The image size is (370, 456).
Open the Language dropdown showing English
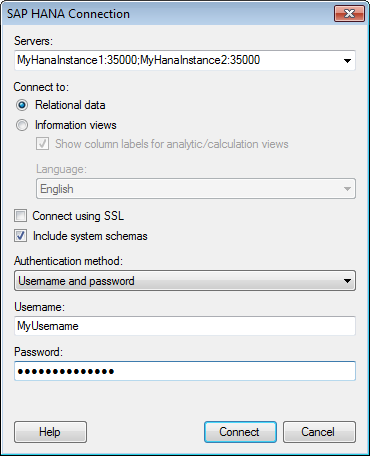[x=196, y=189]
